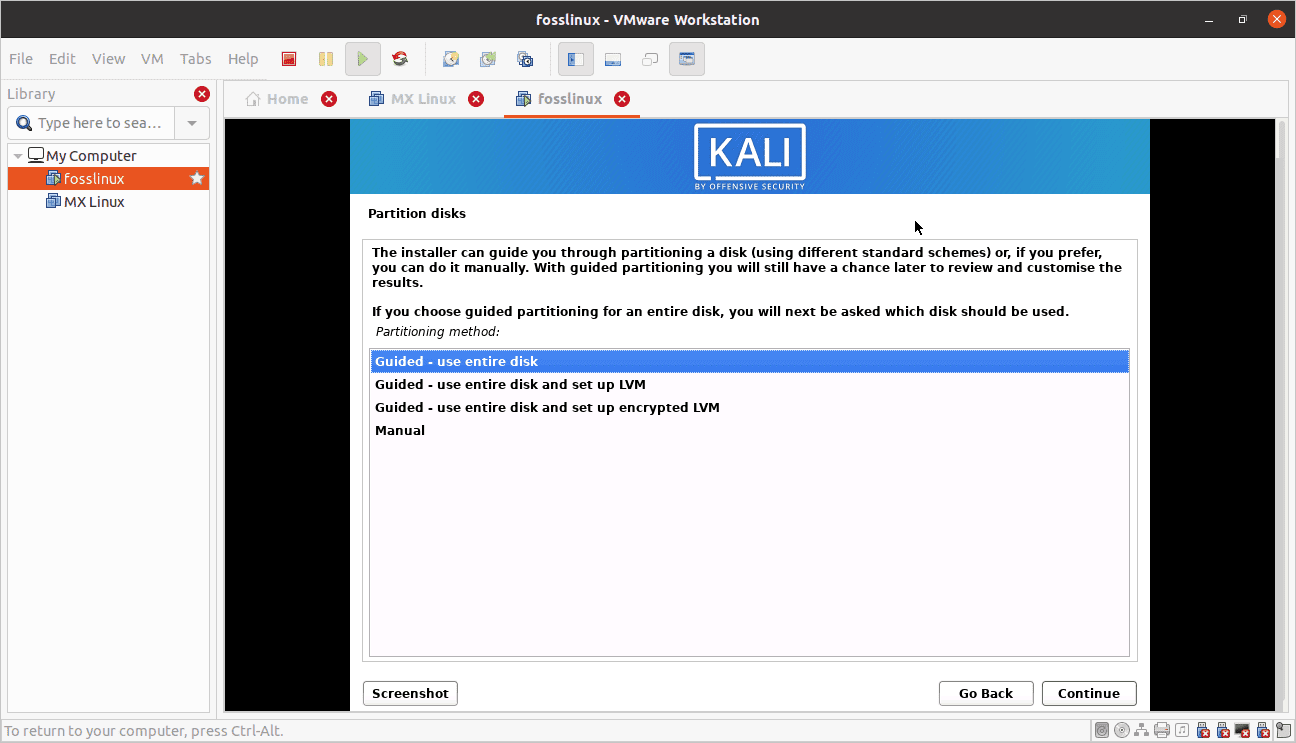Screen dimensions: 1296x743
Task: Open the Help menu
Action: [x=243, y=59]
